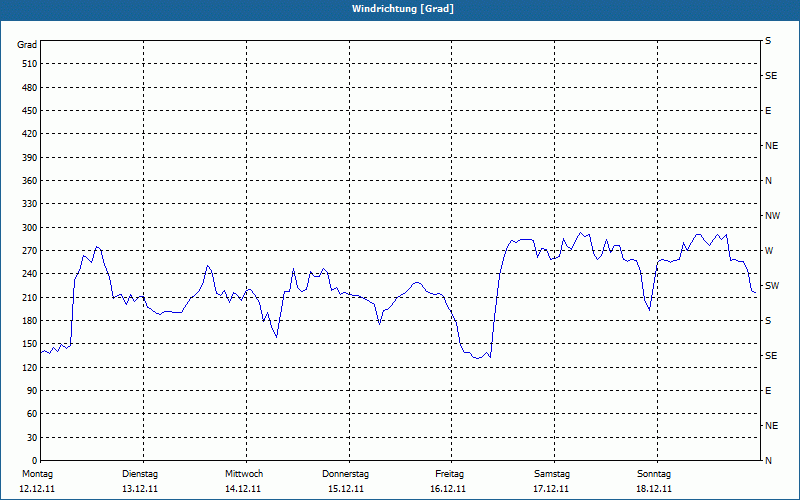Screen dimensions: 800x500
Task: Click the date '12.12.11'
Action: click(x=37, y=489)
